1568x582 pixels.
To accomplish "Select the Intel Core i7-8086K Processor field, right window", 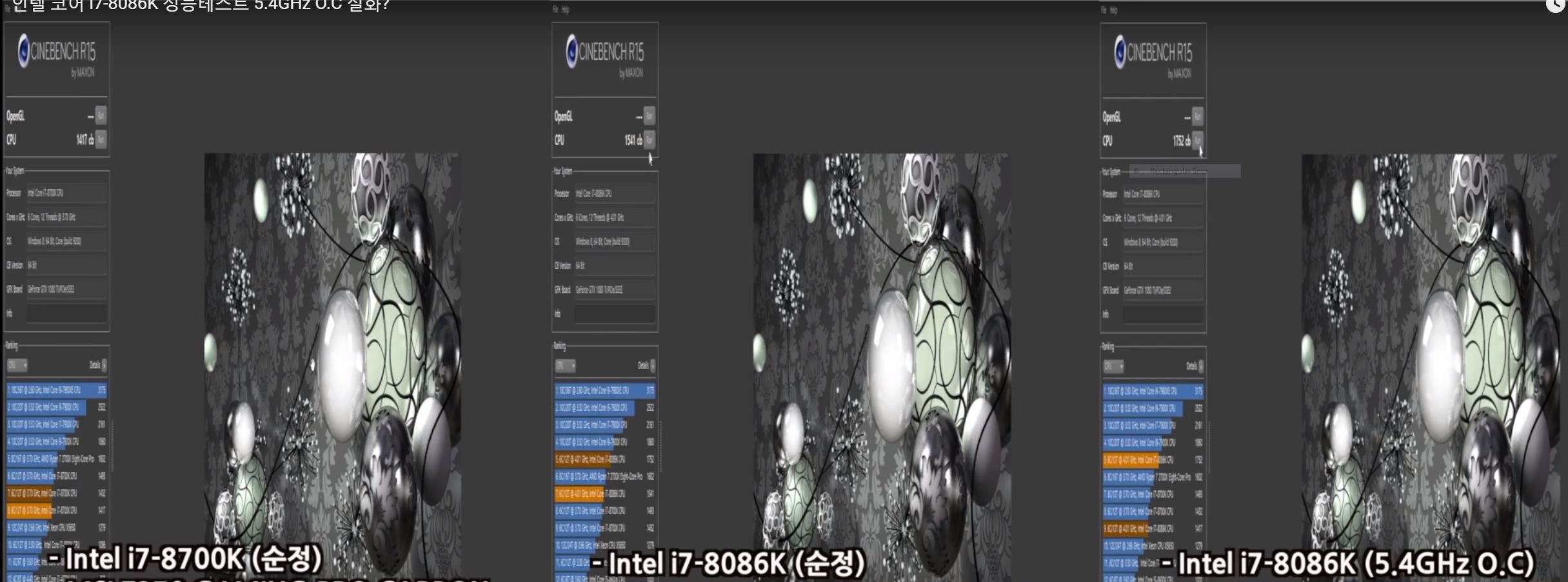I will (x=1163, y=194).
